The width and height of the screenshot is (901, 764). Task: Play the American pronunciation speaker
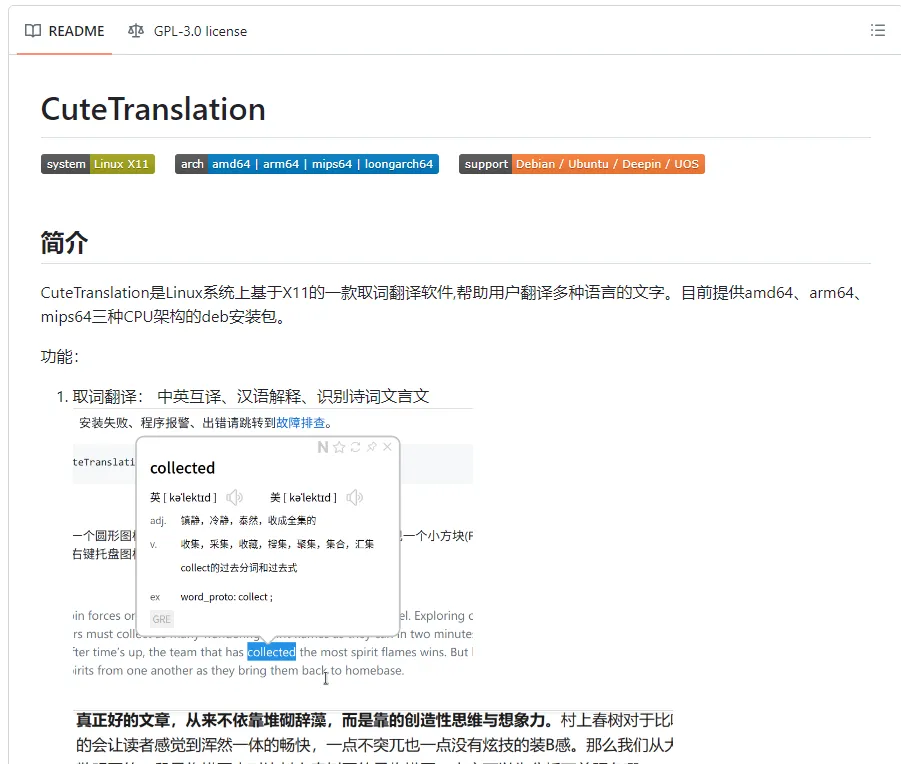pyautogui.click(x=355, y=497)
